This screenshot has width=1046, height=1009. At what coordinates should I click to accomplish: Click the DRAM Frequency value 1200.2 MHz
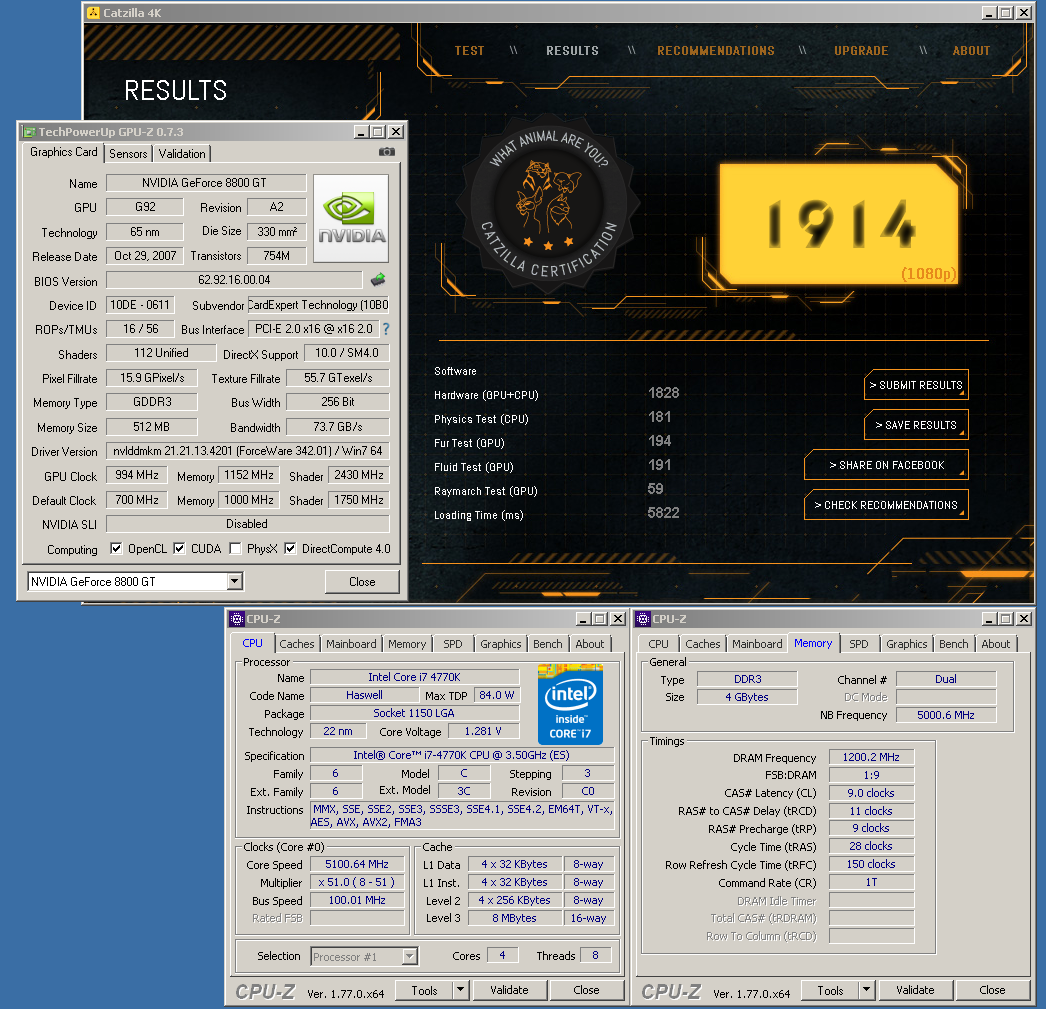coord(871,757)
